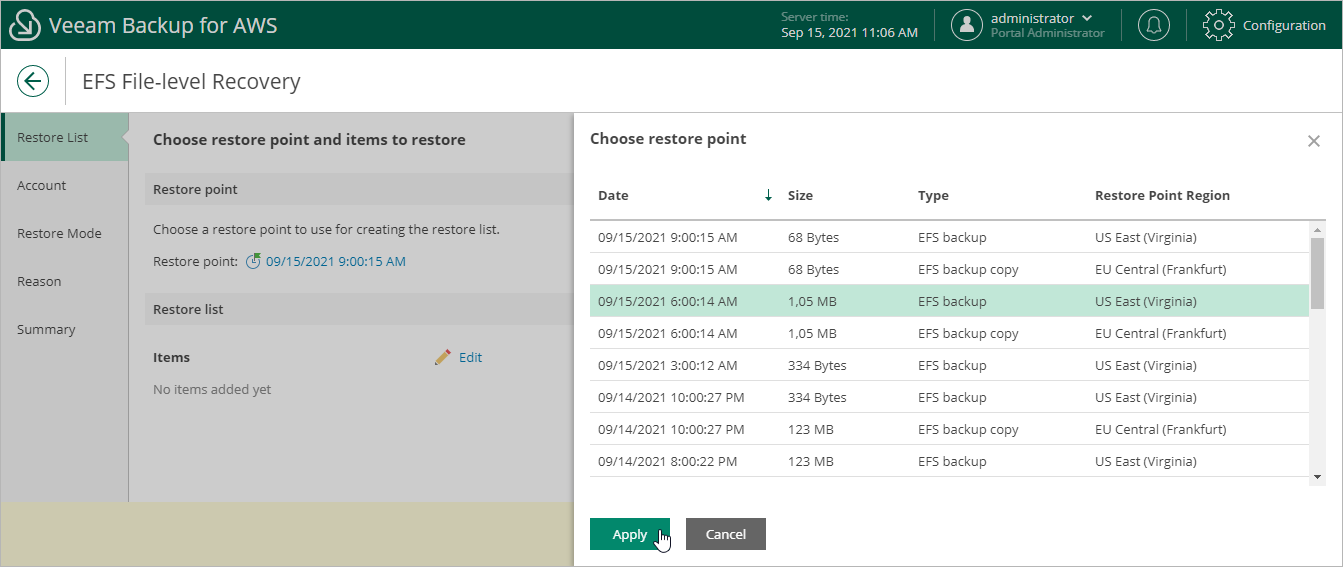Screen dimensions: 1343x567
Task: Click the administrator user avatar icon
Action: tap(966, 25)
